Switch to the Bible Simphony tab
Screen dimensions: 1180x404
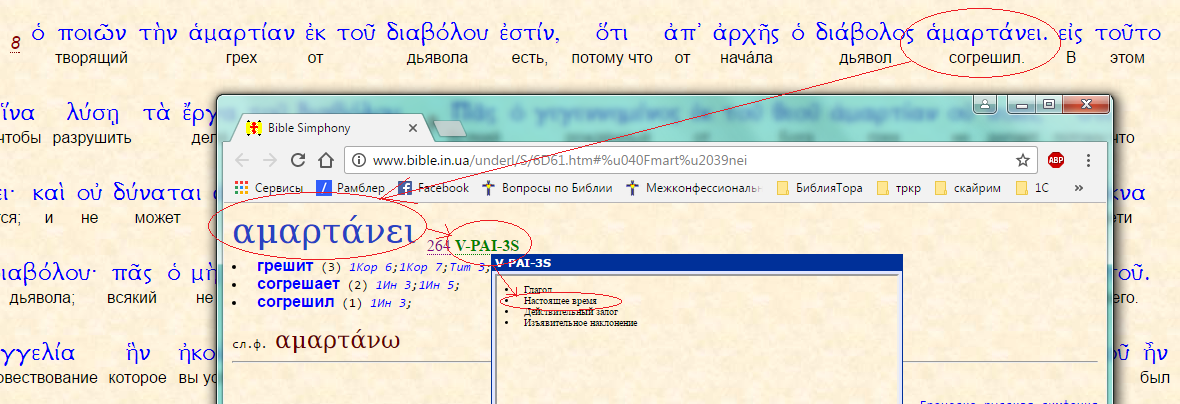(331, 129)
